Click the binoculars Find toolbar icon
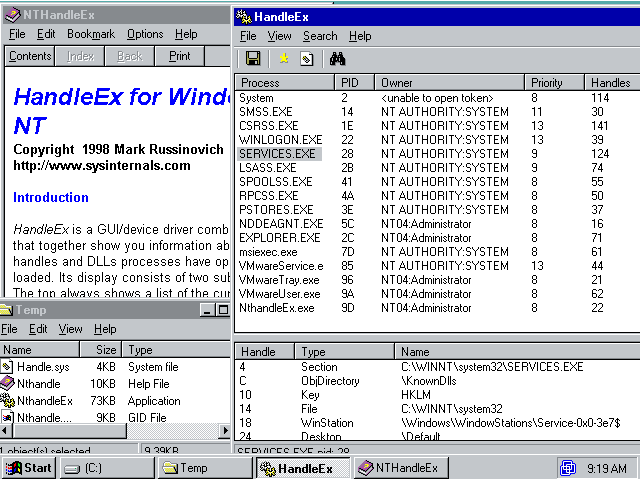640x479 pixels. coord(338,59)
